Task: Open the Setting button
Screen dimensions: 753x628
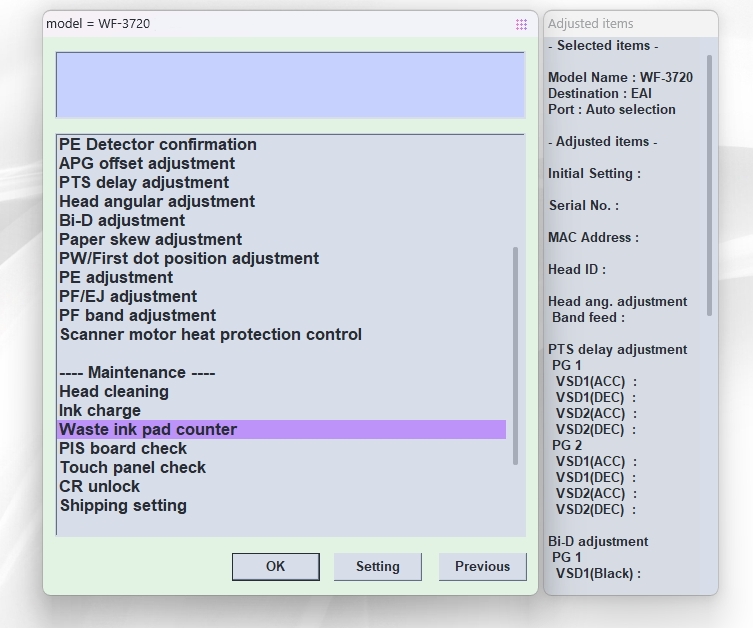Action: [x=377, y=567]
